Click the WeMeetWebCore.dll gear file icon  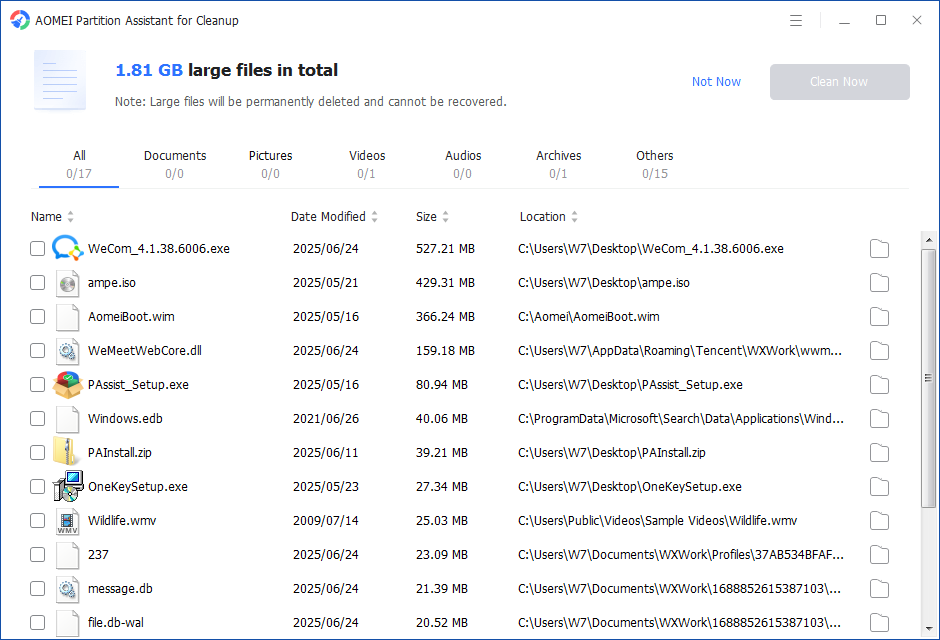(67, 351)
